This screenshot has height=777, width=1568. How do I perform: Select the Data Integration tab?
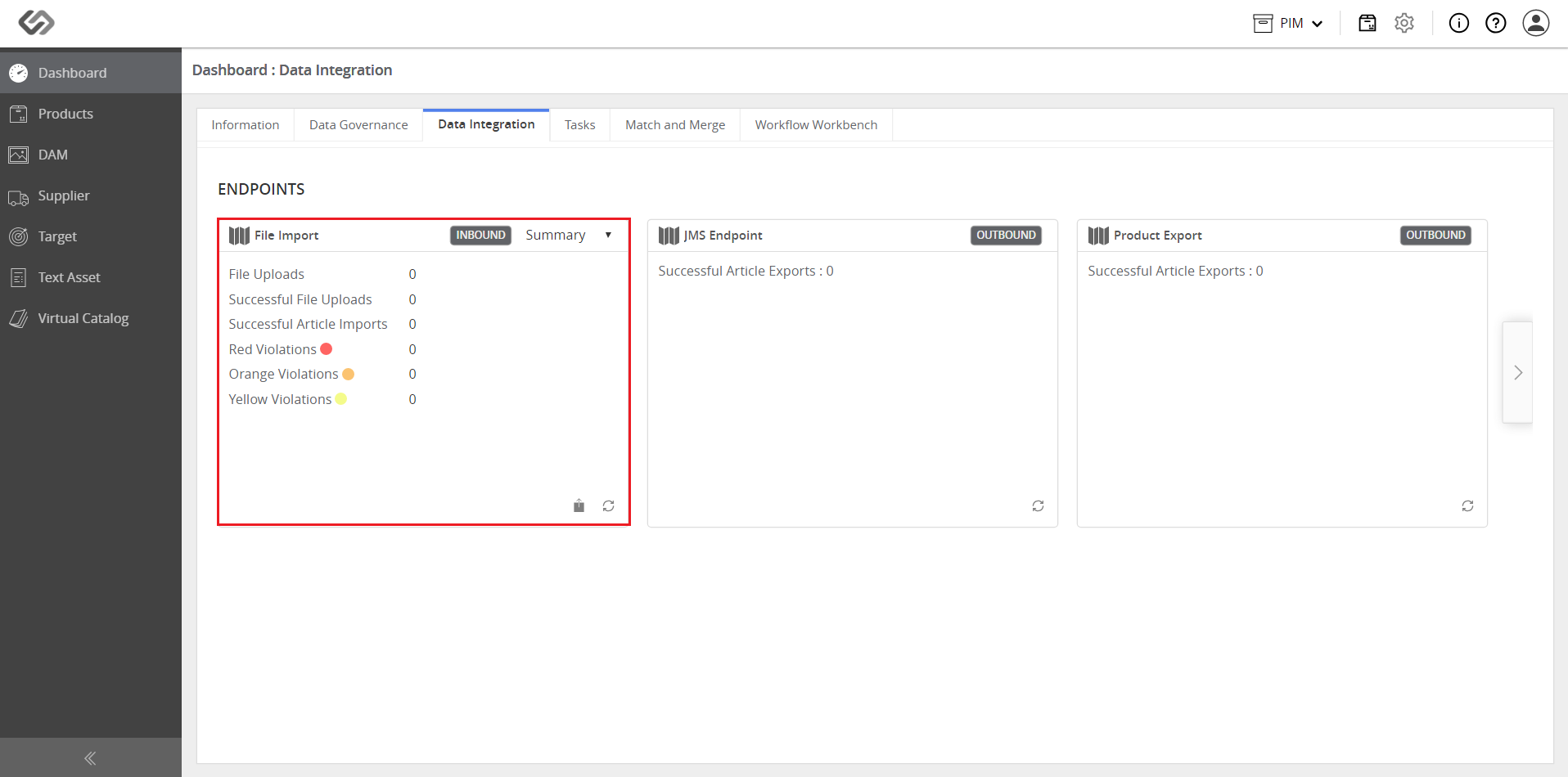486,124
